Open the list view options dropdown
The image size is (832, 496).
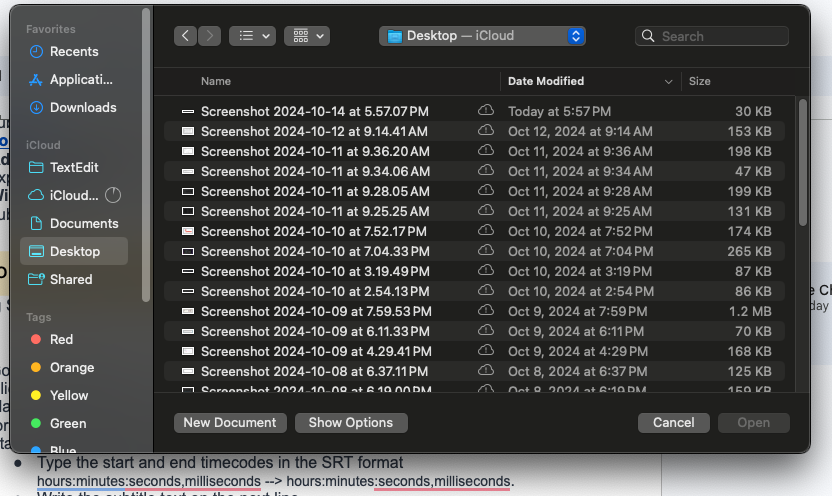pos(252,36)
